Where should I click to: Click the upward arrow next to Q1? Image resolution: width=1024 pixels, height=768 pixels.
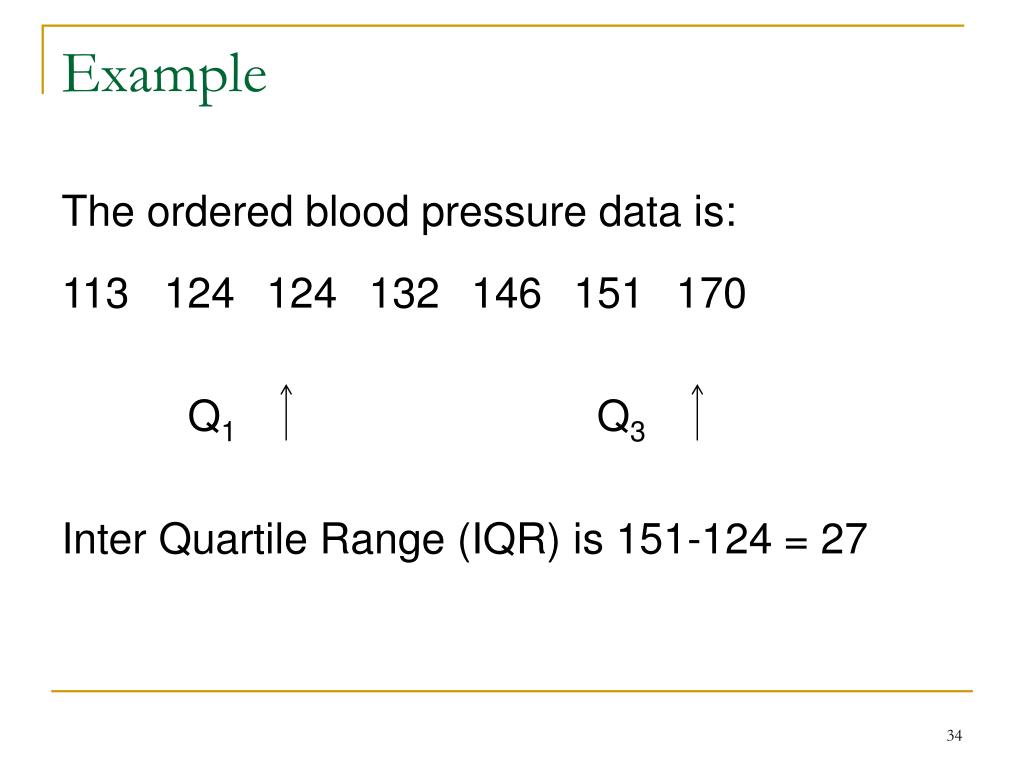click(286, 412)
